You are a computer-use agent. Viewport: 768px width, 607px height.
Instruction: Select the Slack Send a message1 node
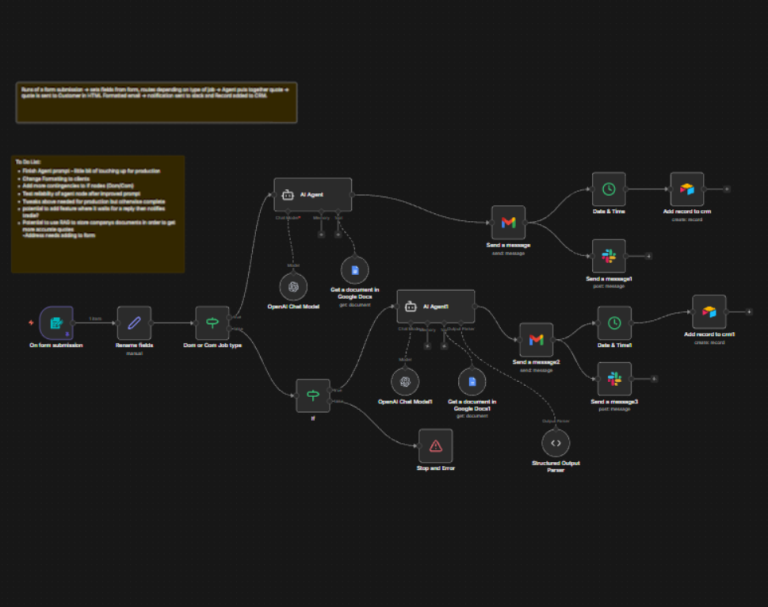[608, 256]
